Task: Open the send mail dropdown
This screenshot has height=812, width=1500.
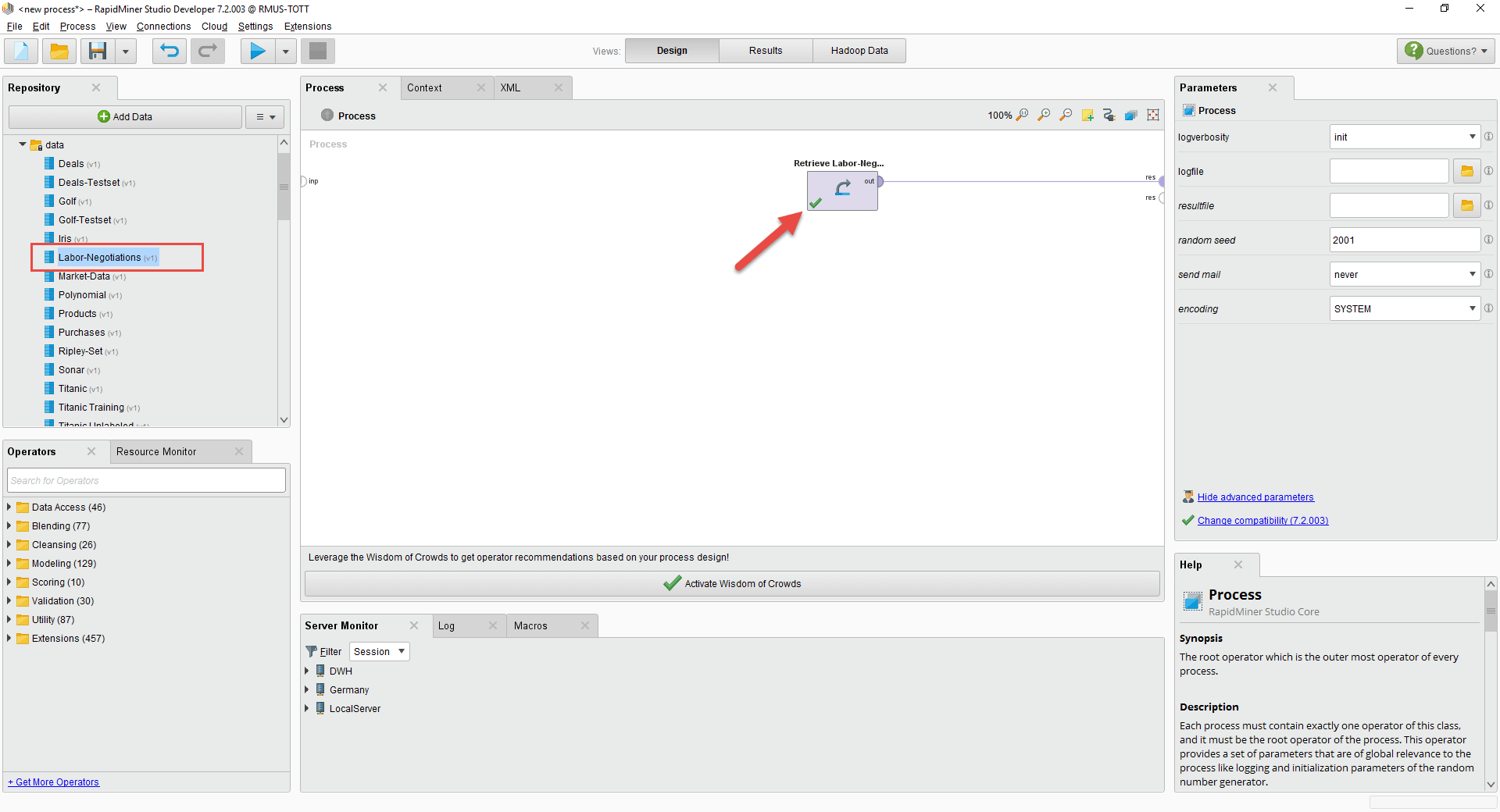Action: pos(1405,274)
